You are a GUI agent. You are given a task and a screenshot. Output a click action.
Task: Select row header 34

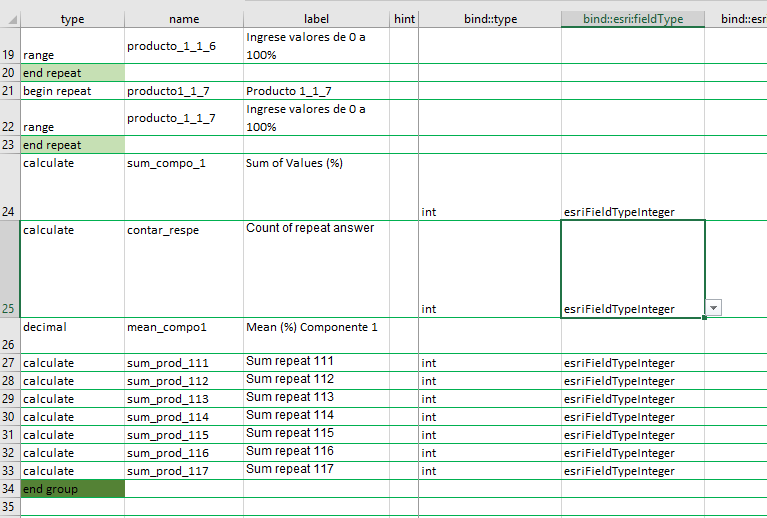tap(10, 489)
